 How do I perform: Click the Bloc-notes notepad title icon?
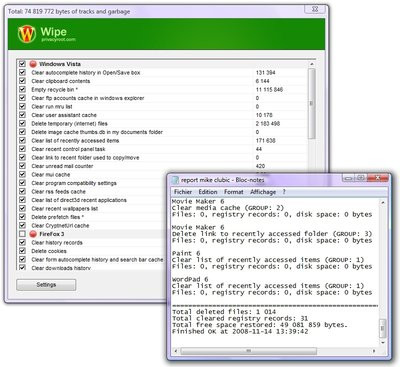(x=175, y=180)
